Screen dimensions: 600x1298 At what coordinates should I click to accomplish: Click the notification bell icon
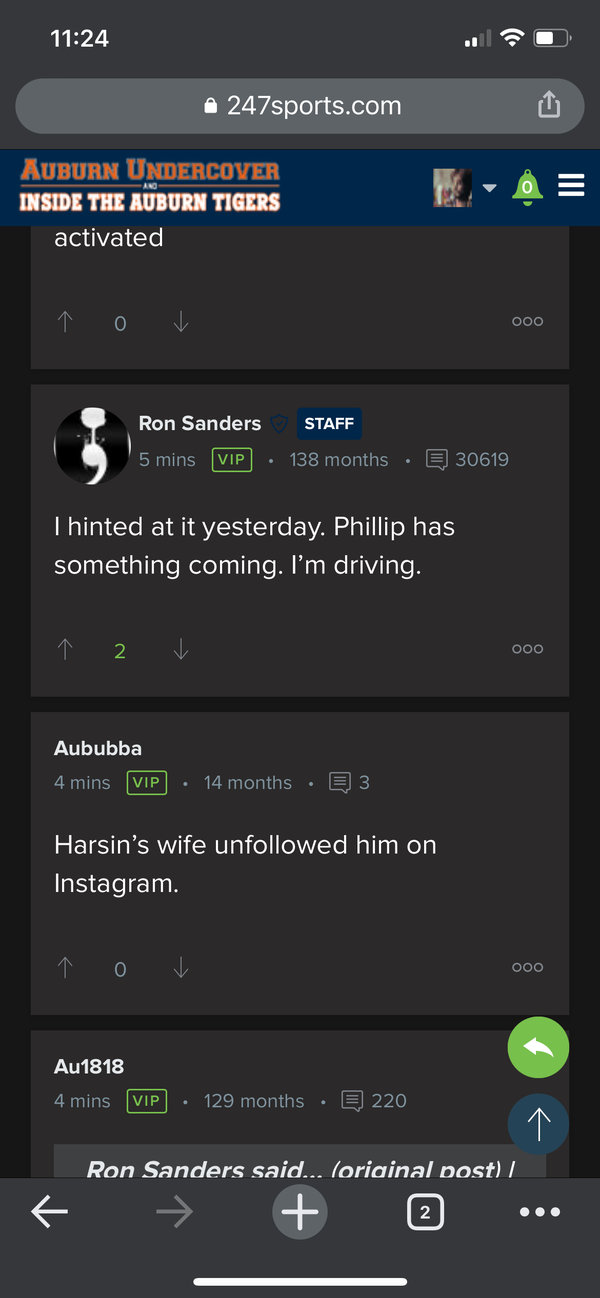tap(527, 185)
